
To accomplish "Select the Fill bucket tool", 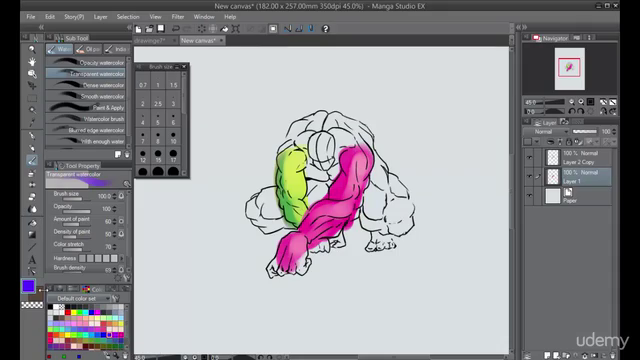I will [32, 223].
